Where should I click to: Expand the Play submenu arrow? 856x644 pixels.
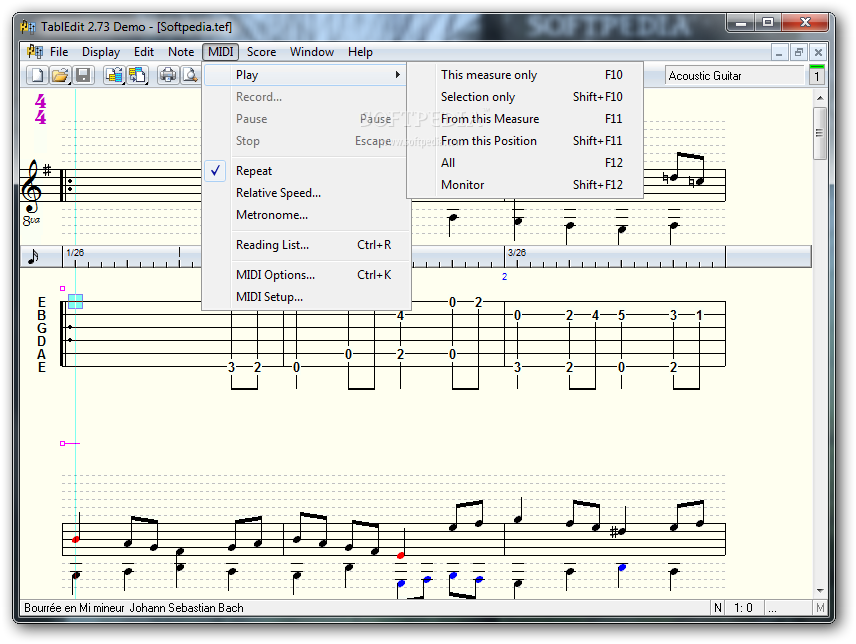(x=398, y=75)
